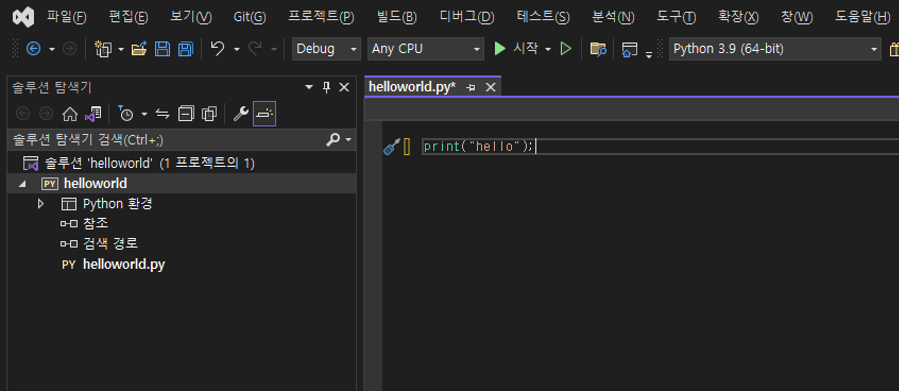Screen dimensions: 899x391
Task: Run without debugging using the outlined green play icon
Action: point(566,49)
